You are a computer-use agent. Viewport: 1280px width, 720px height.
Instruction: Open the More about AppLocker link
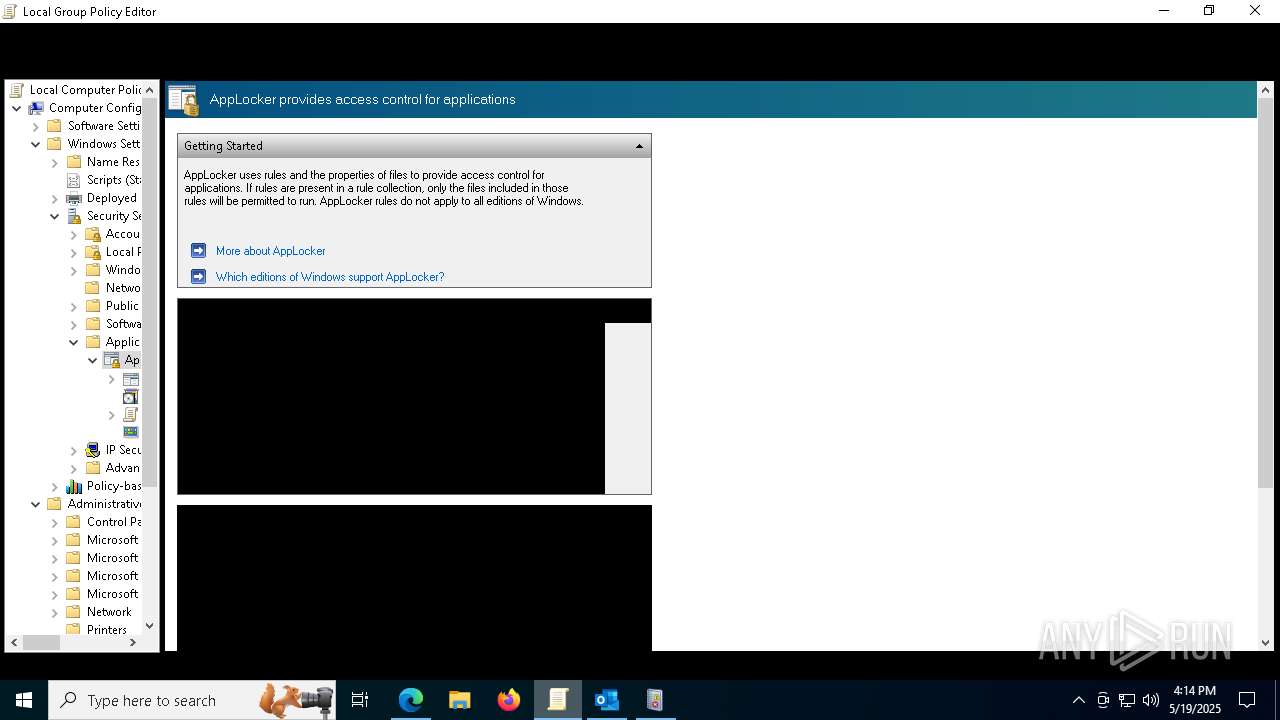270,251
